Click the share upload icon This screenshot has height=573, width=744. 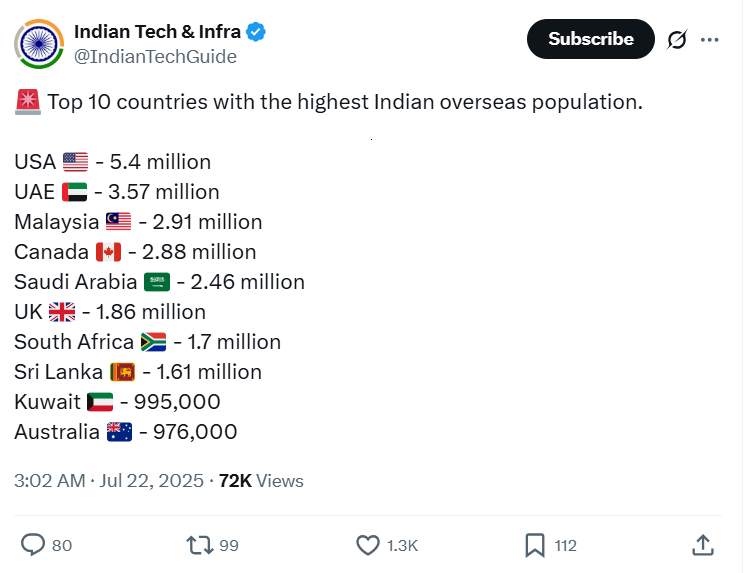coord(703,545)
